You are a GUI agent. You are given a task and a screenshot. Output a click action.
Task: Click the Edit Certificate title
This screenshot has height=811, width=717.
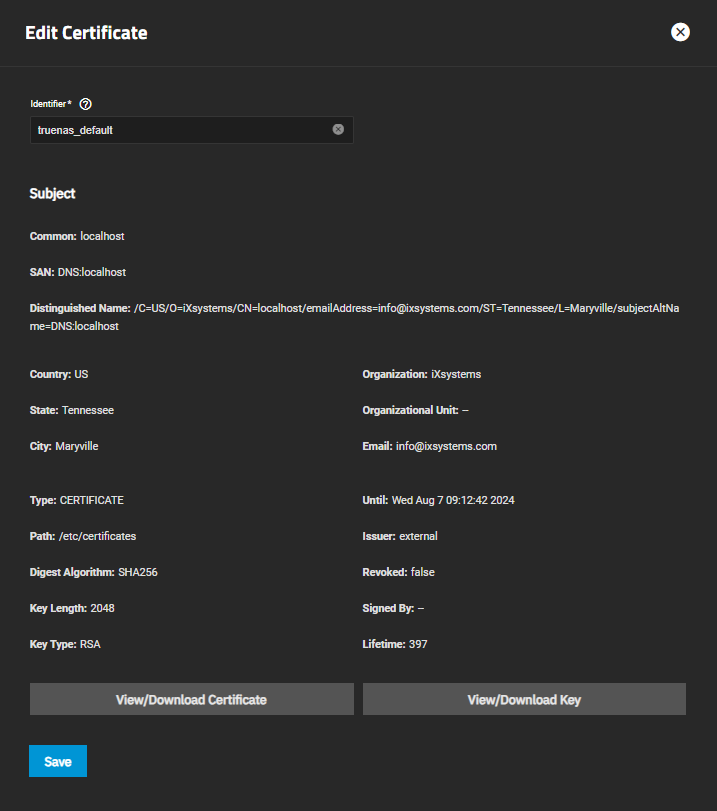coord(86,33)
